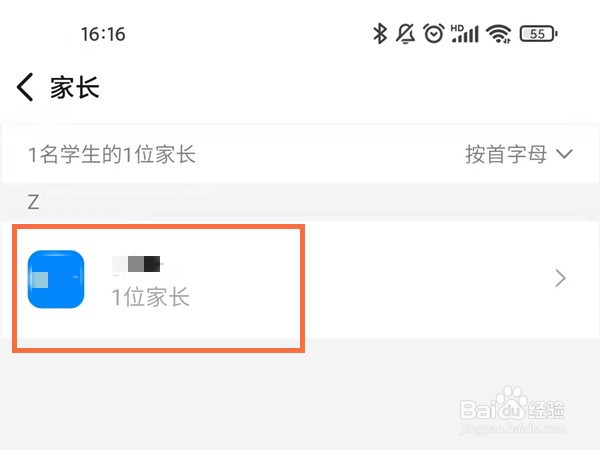The width and height of the screenshot is (600, 450).
Task: Tap the 16:16 clock in status bar
Action: tap(103, 34)
